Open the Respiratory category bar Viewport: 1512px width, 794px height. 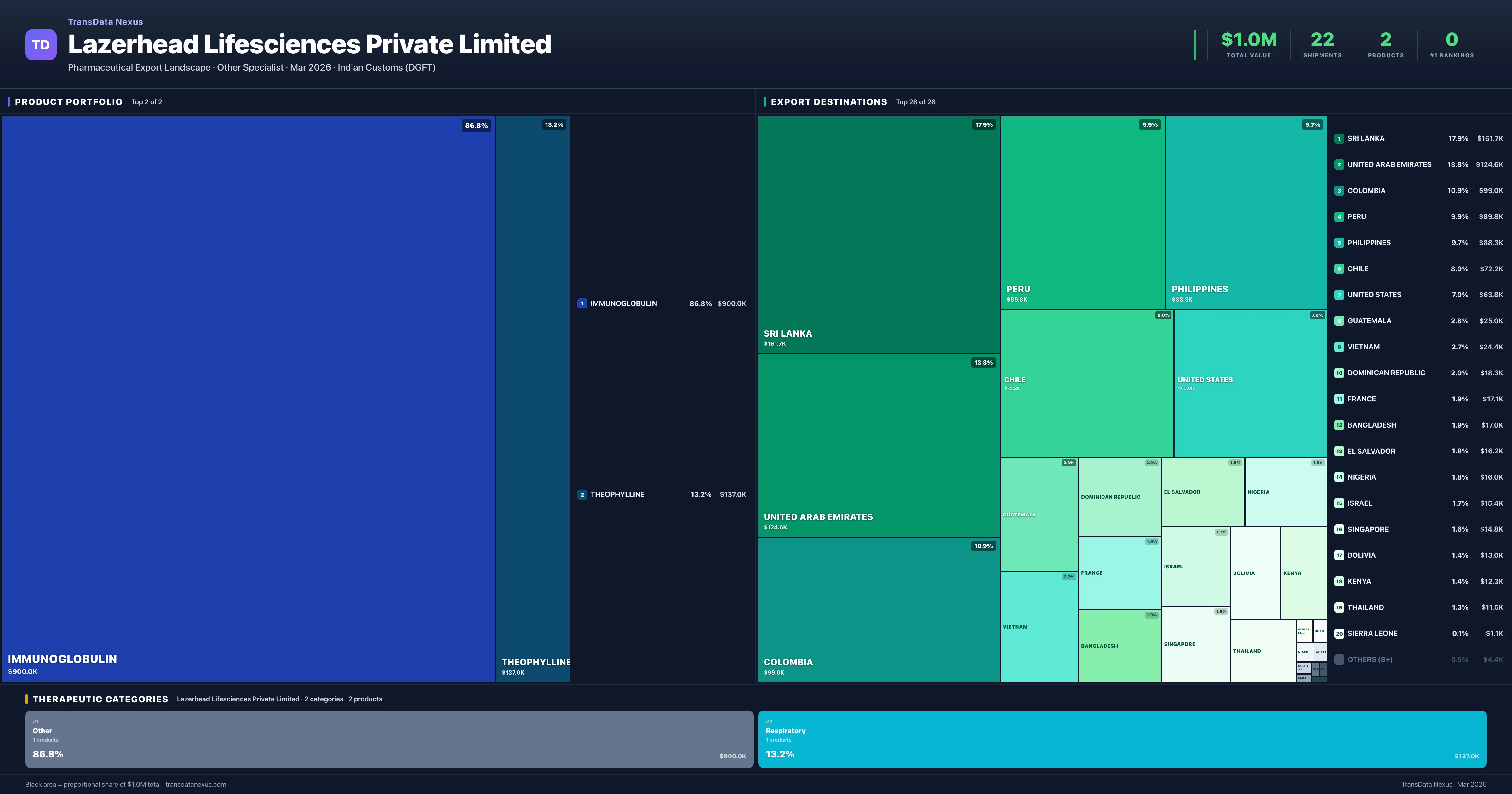point(1122,739)
